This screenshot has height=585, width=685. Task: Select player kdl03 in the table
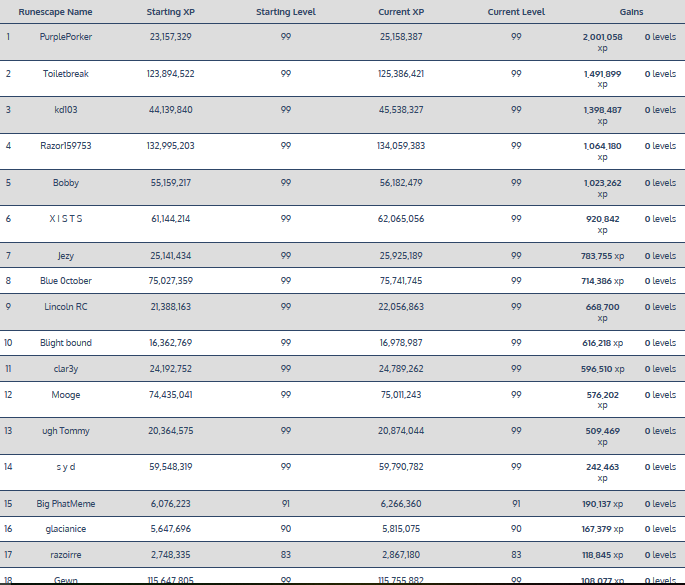pos(66,110)
